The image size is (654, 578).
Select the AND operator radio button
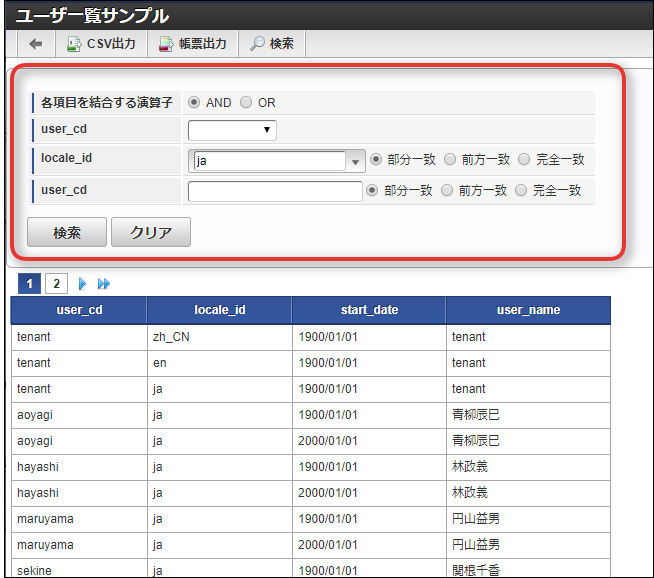[x=194, y=103]
